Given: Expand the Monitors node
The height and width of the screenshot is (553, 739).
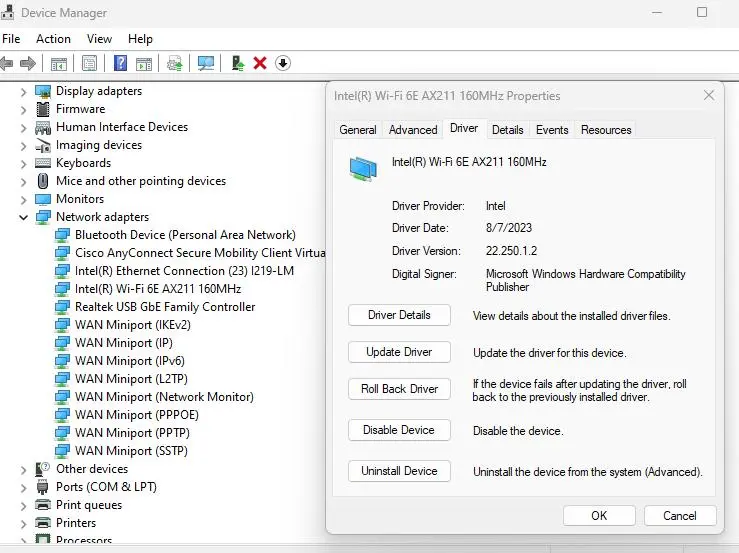Looking at the screenshot, I should click(24, 200).
